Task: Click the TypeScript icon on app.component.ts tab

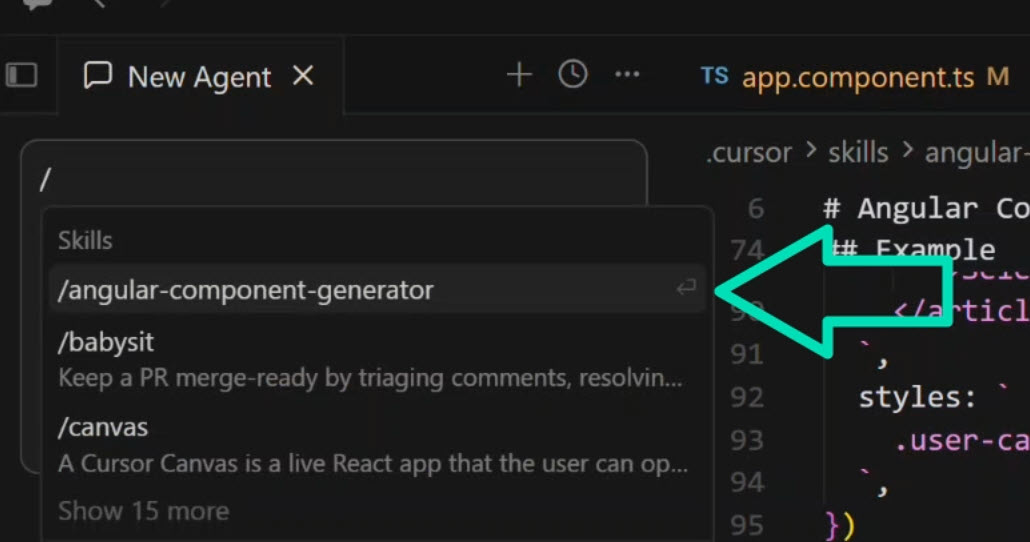Action: [715, 76]
